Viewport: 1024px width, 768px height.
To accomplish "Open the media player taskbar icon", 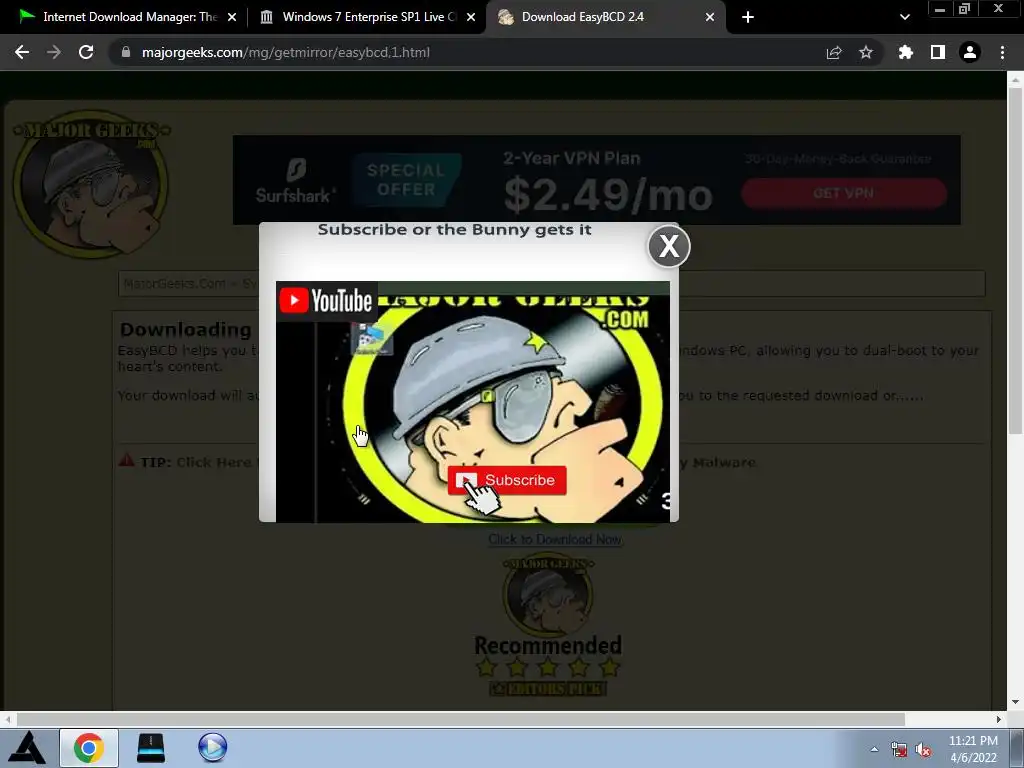I will pos(213,748).
